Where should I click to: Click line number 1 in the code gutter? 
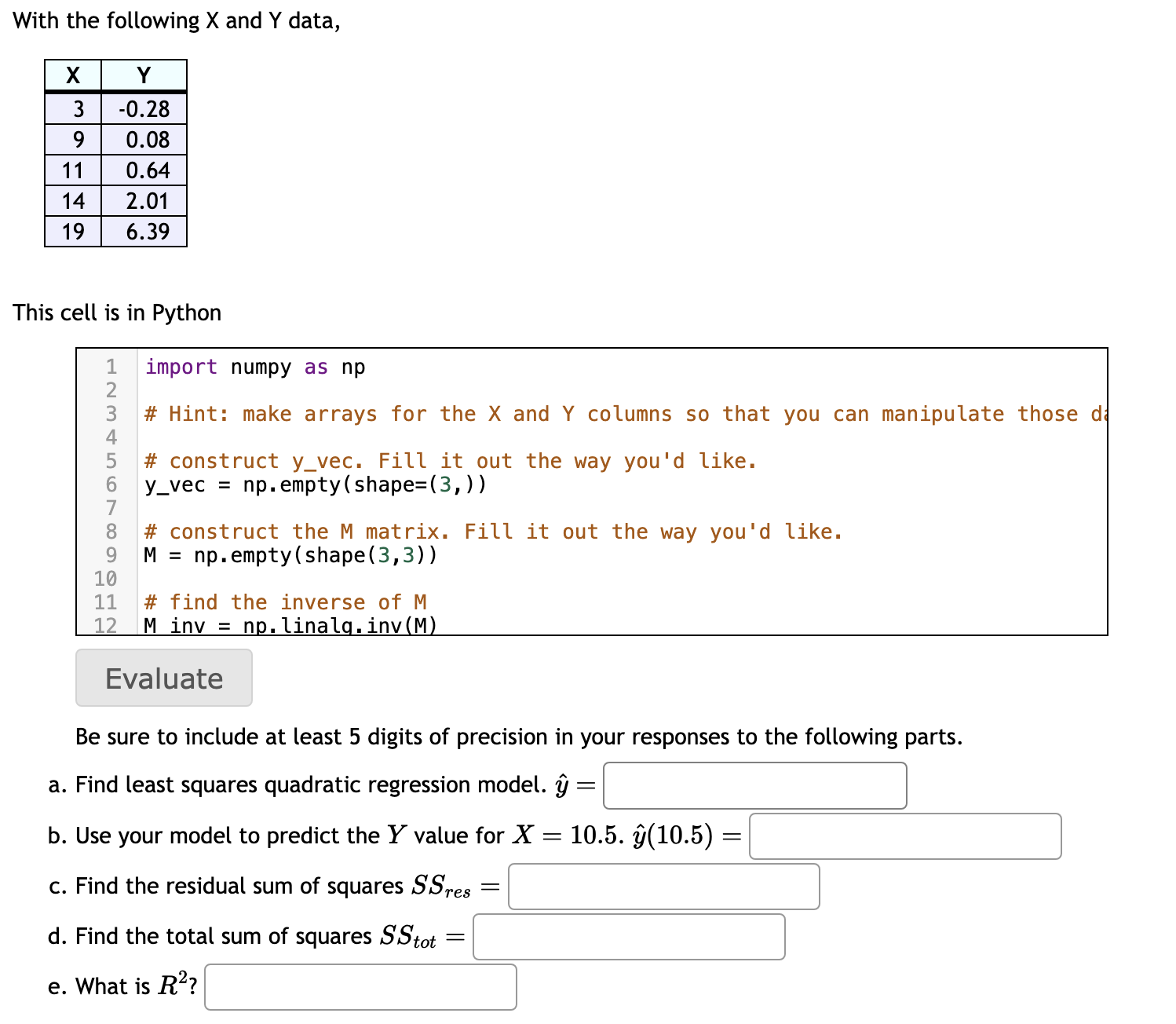111,367
